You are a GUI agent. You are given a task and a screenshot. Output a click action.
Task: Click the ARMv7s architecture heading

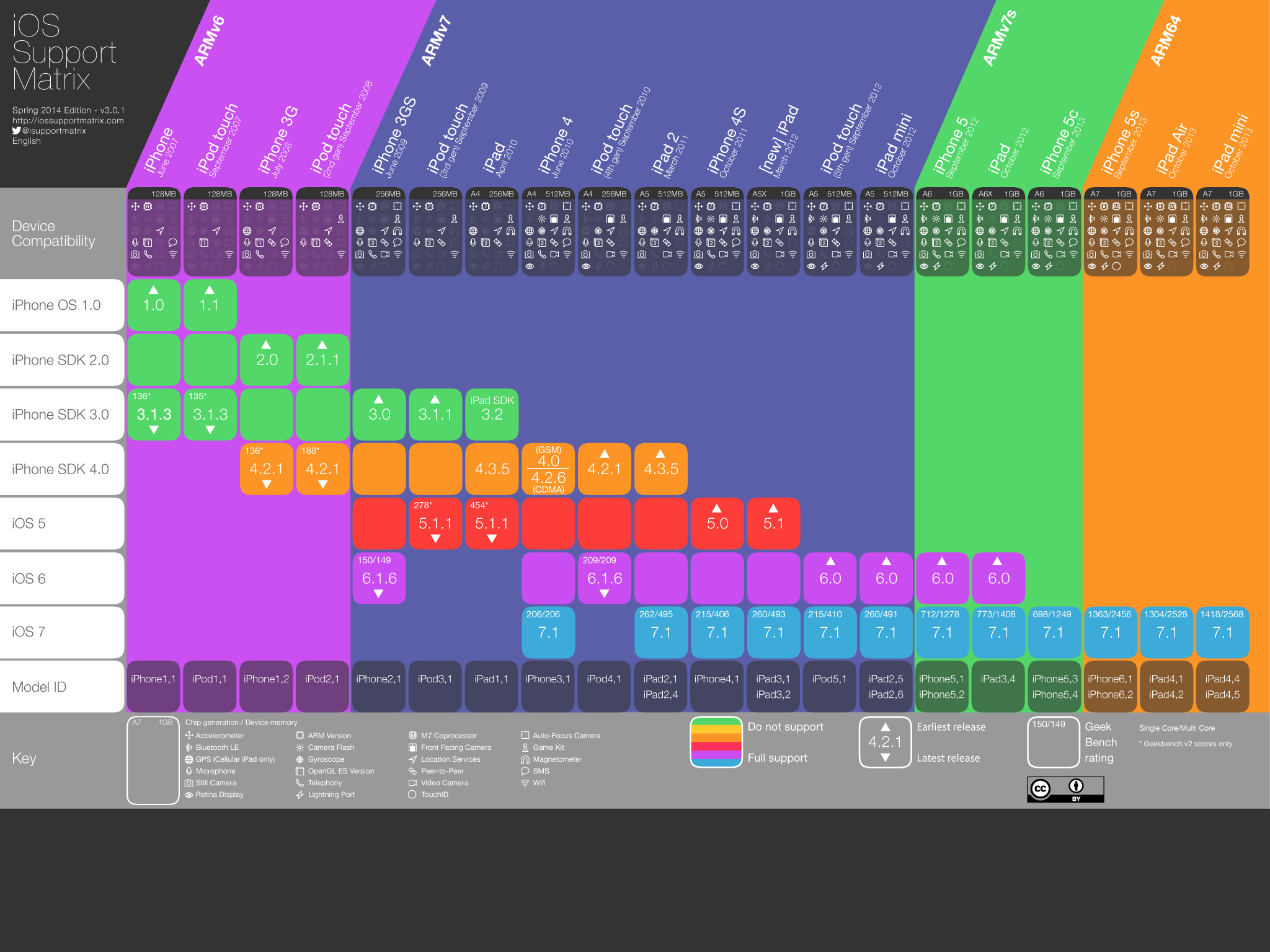[1000, 38]
